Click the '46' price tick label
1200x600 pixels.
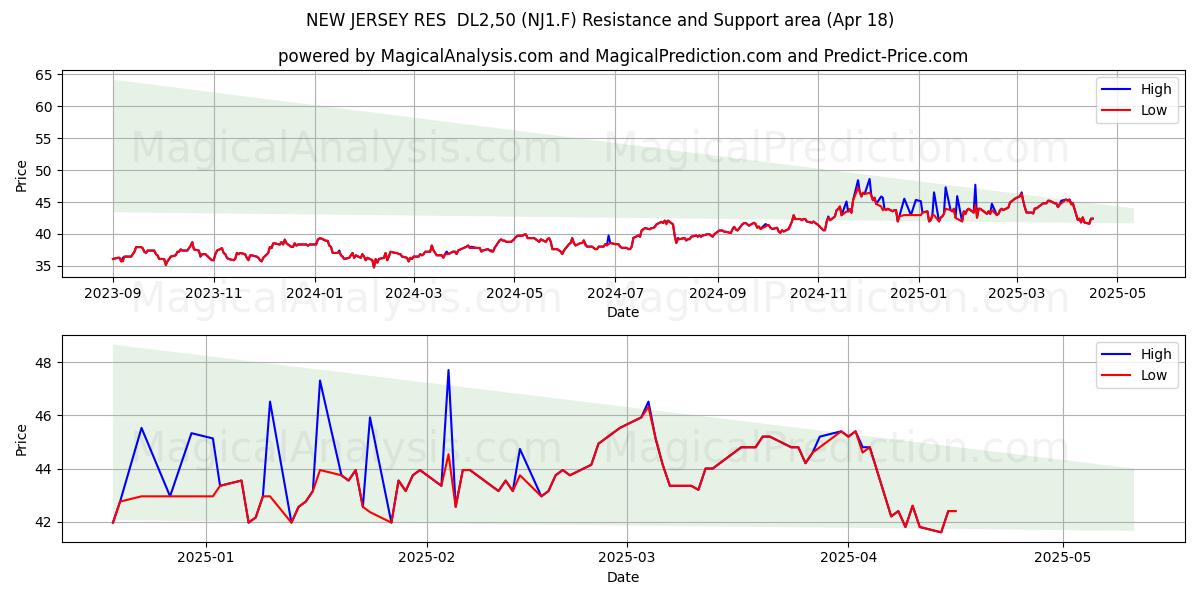pos(45,416)
